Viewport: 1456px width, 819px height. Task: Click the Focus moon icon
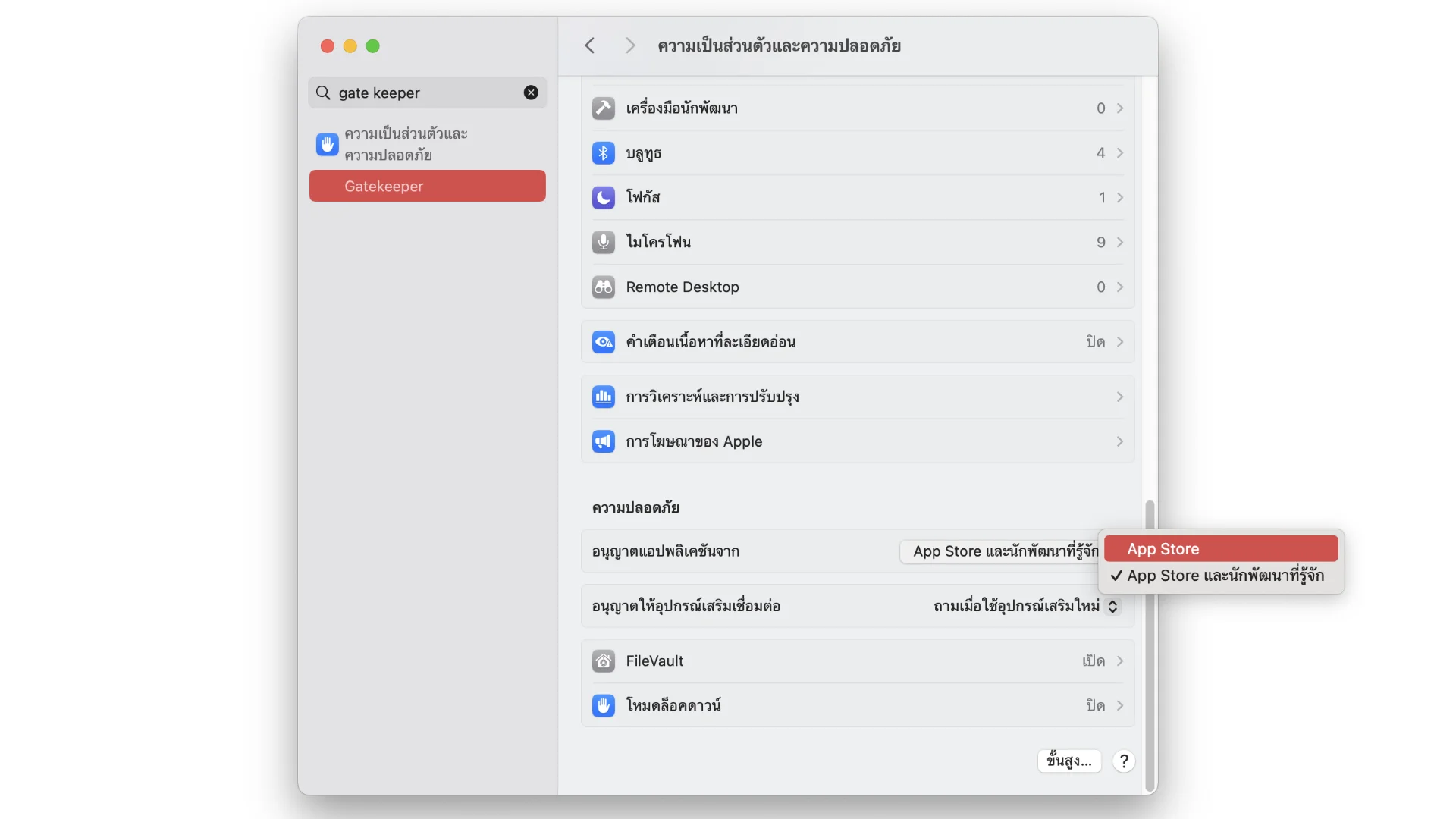[603, 198]
